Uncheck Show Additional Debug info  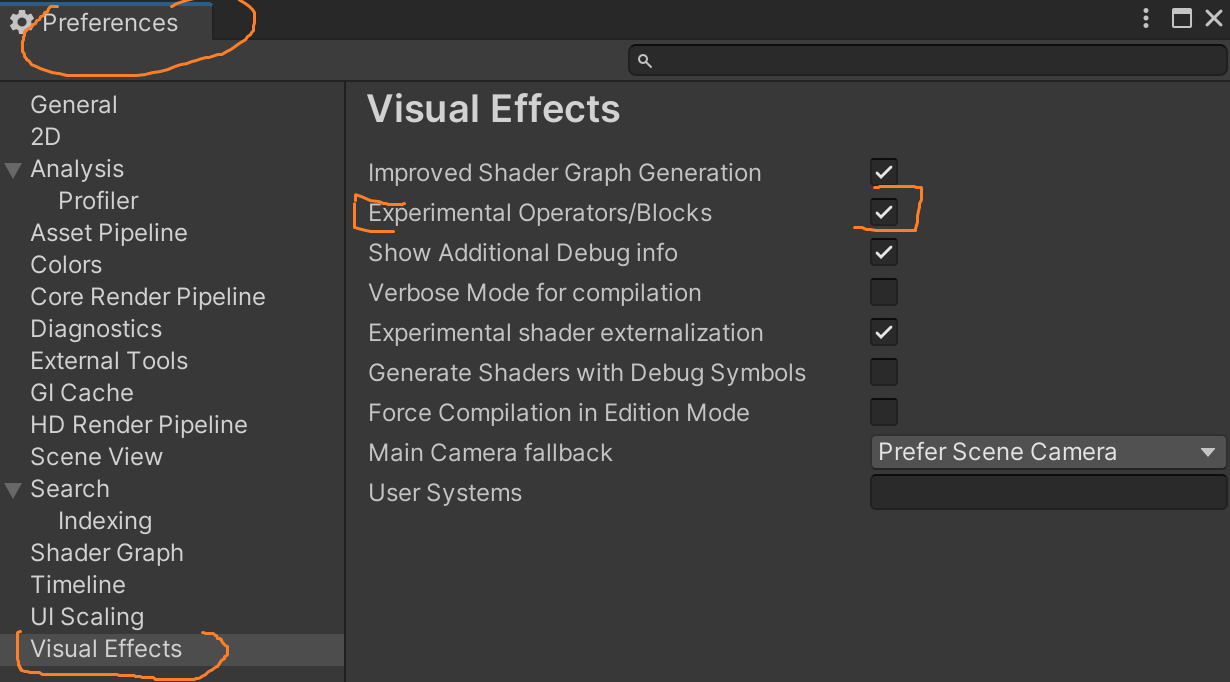(883, 252)
